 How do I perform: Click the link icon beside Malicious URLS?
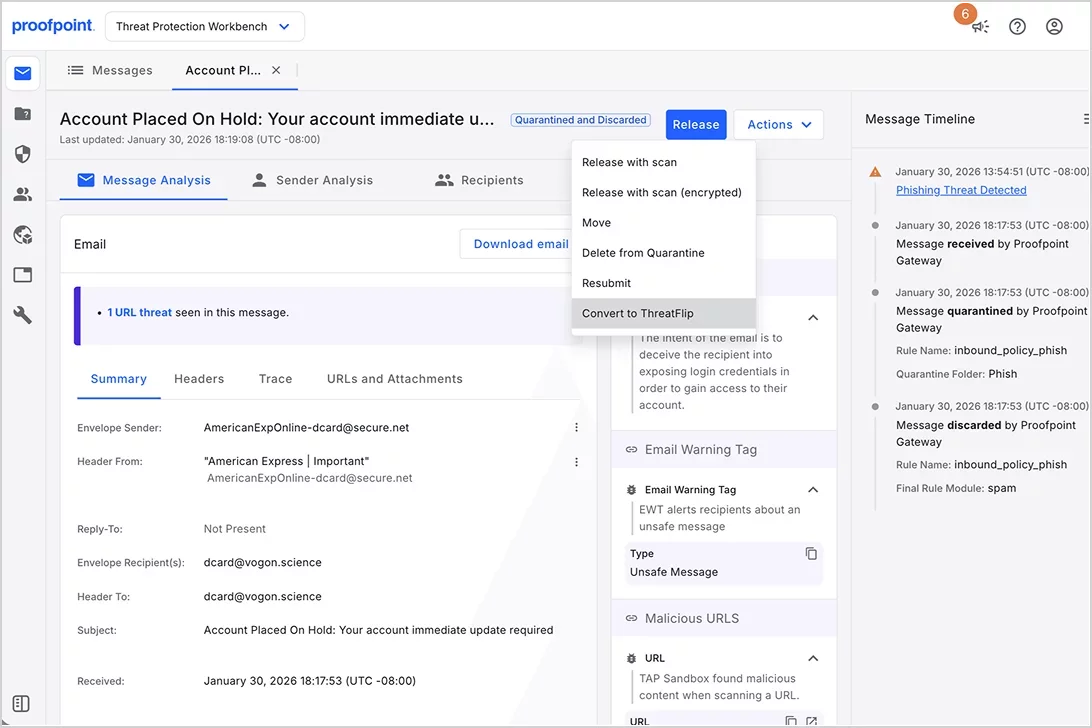coord(632,619)
